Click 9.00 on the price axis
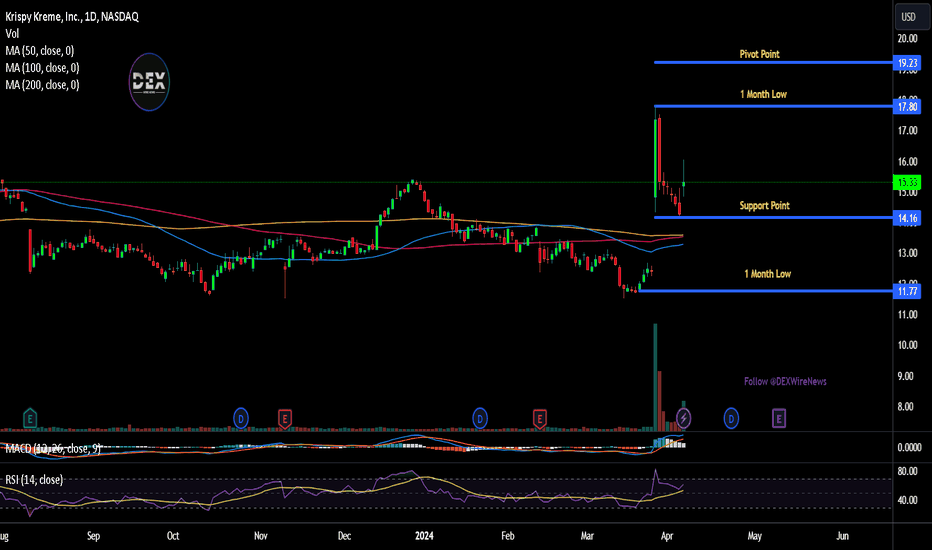 pos(907,376)
